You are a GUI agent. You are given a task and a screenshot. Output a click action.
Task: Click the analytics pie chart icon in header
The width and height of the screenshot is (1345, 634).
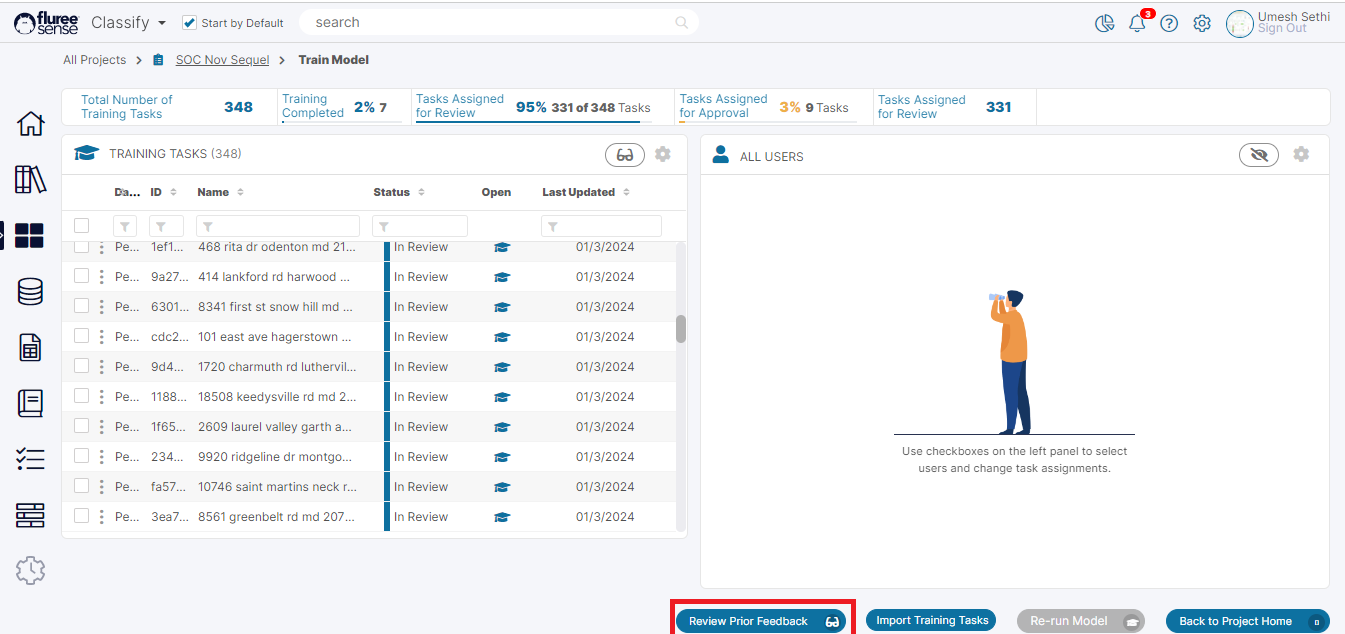(x=1105, y=23)
